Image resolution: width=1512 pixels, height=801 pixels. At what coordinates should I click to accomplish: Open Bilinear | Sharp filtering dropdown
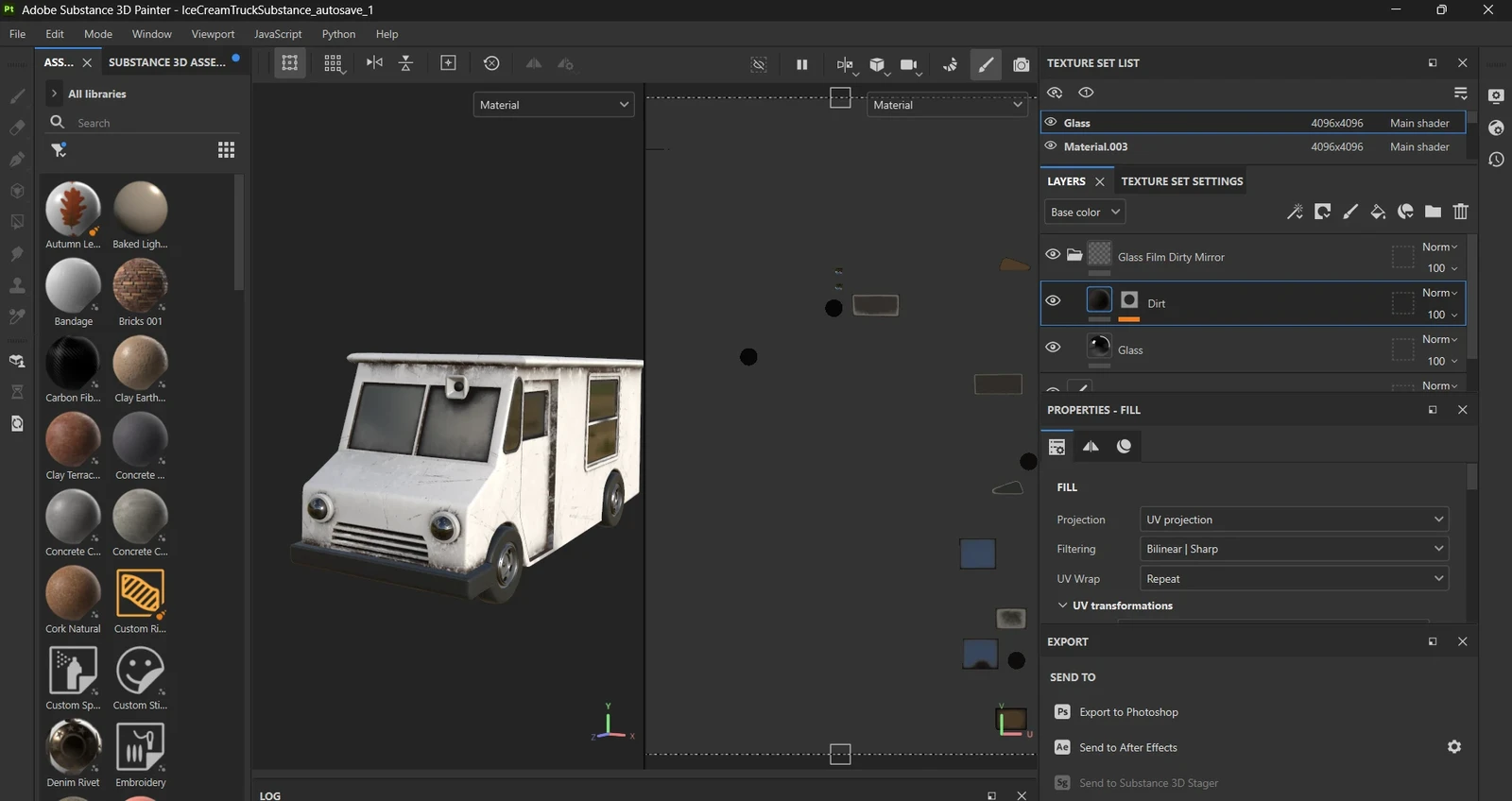pos(1294,549)
